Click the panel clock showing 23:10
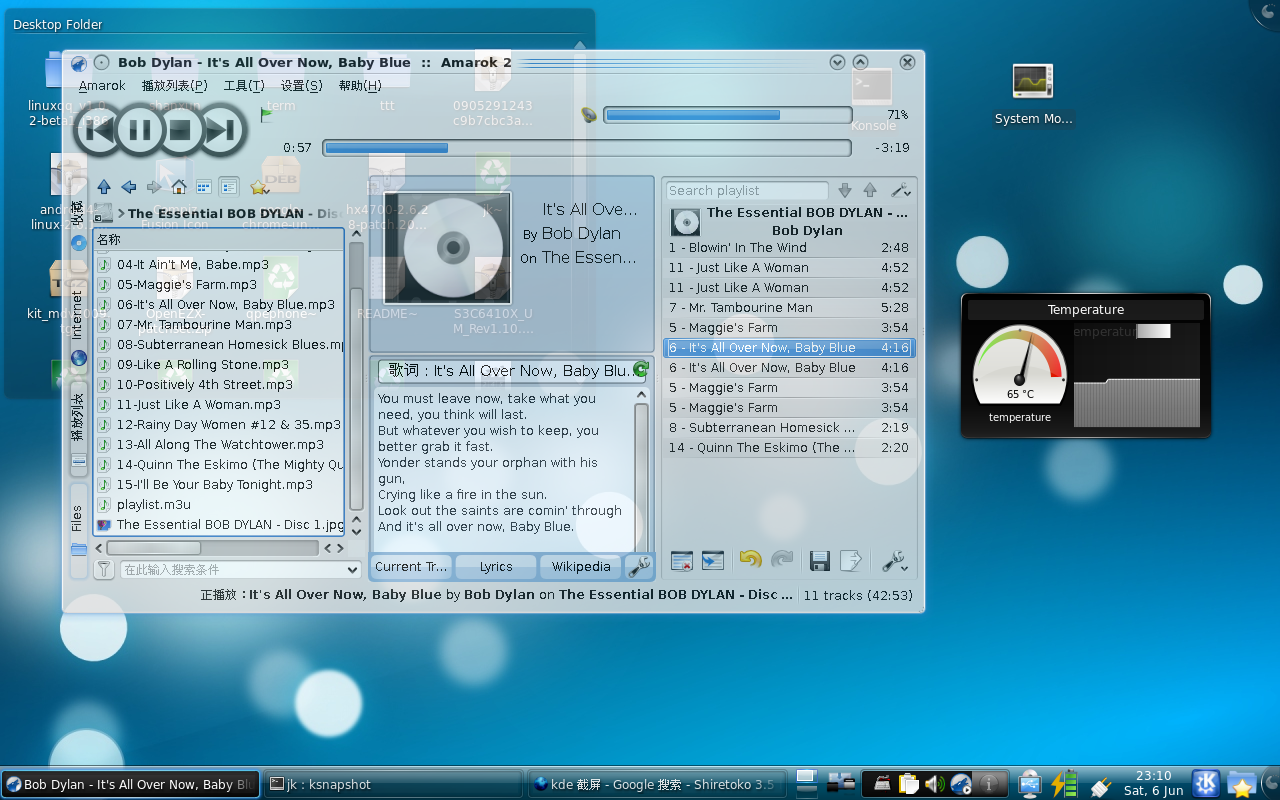This screenshot has width=1280, height=800. point(1153,783)
